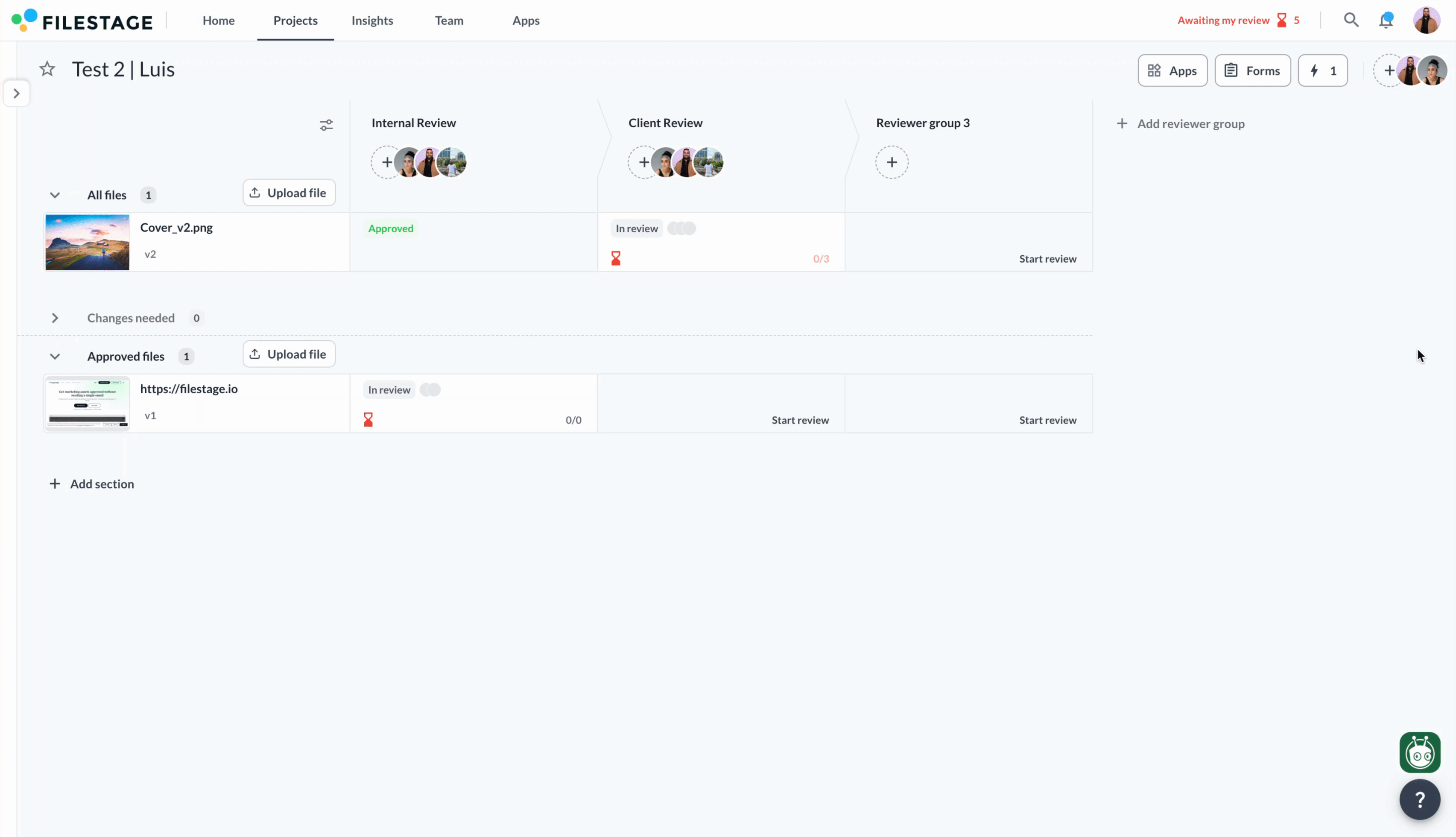Click the red hourglass on Cover_v2.png

coord(615,259)
